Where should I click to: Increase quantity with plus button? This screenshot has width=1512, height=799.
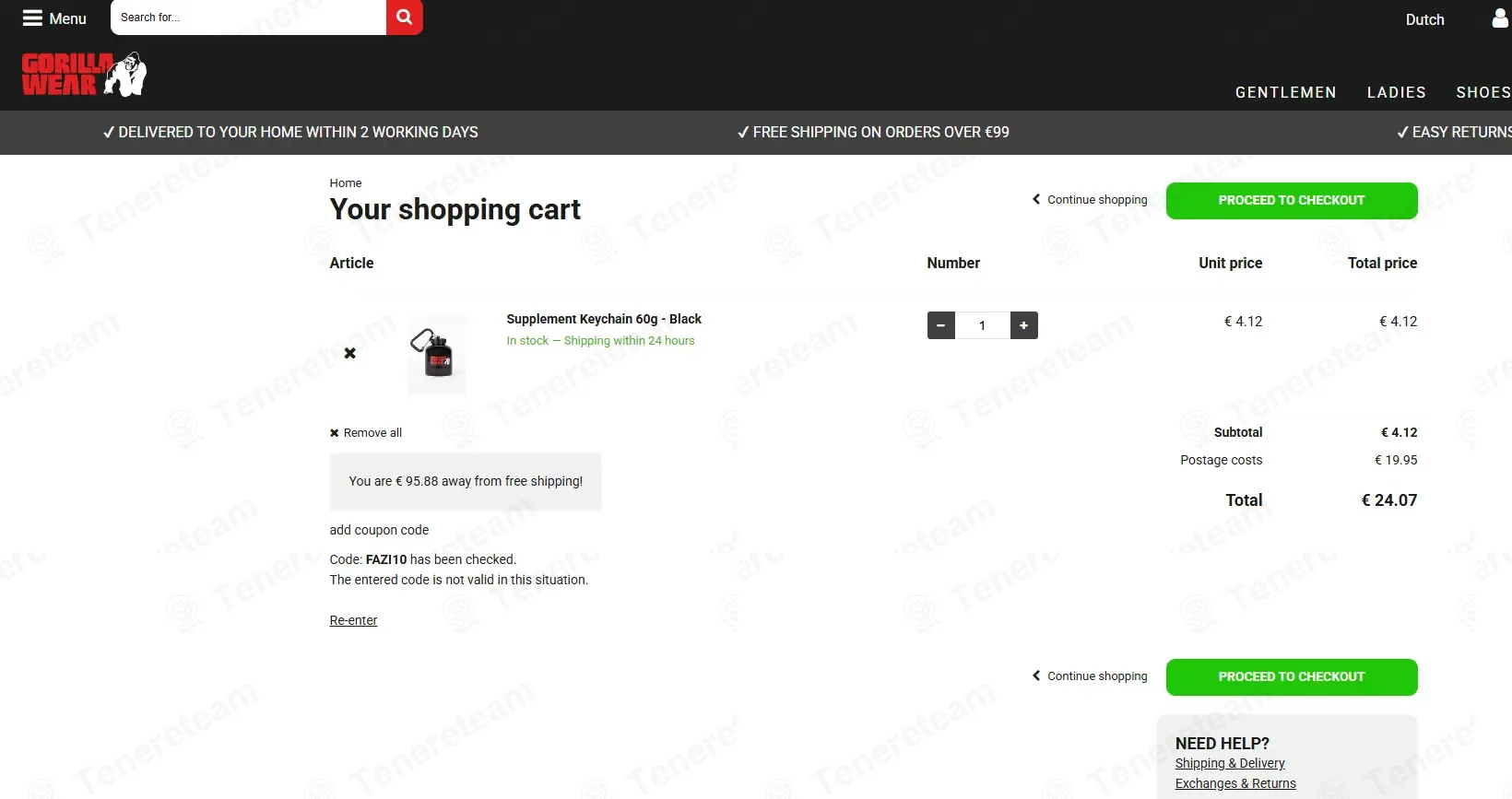point(1023,325)
